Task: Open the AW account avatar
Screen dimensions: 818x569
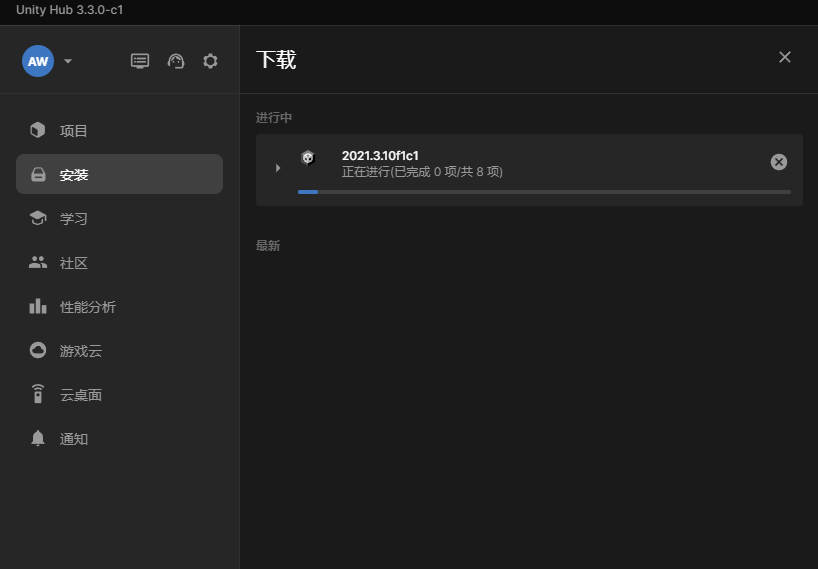Action: coord(38,61)
